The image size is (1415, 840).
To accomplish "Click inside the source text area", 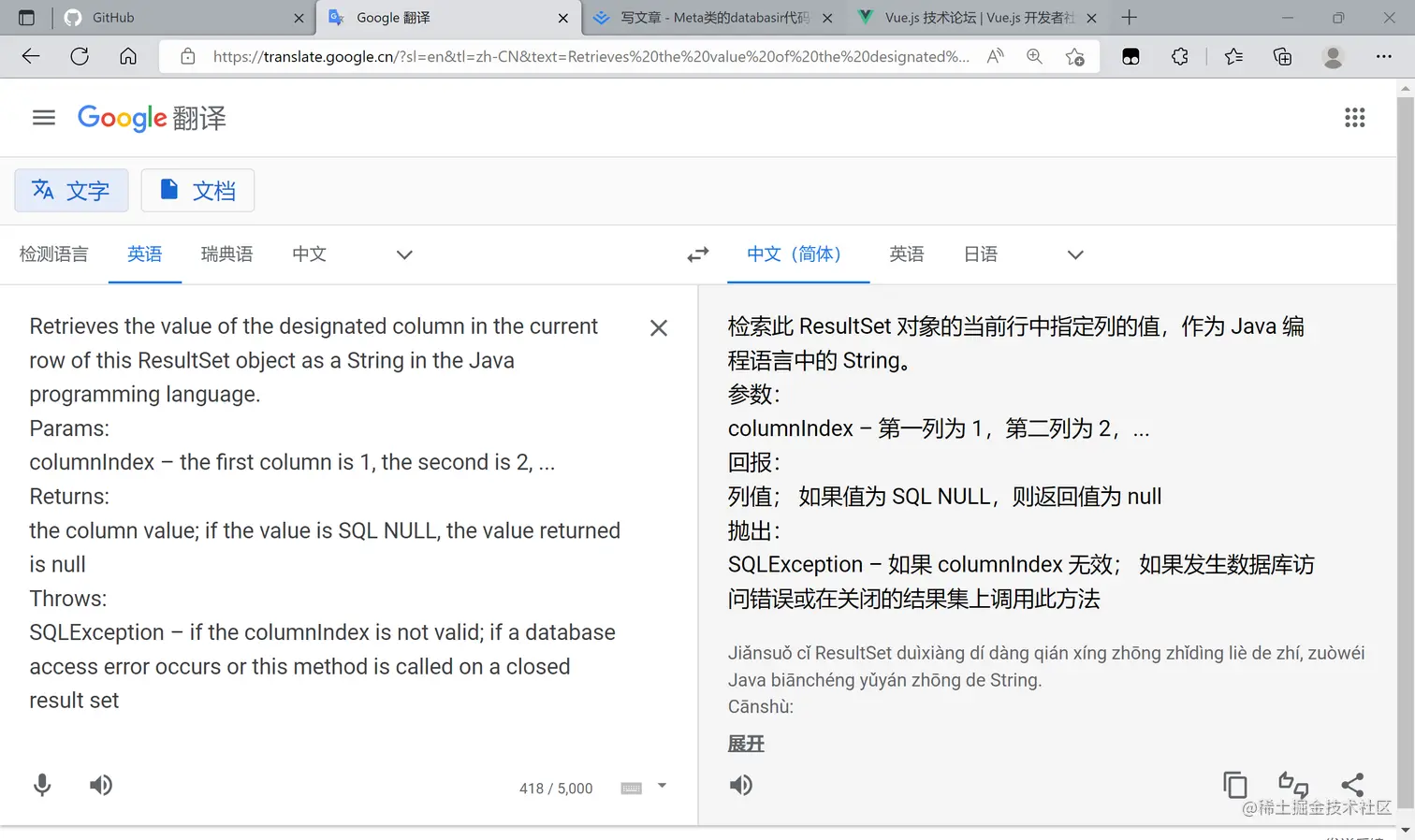I will point(328,513).
